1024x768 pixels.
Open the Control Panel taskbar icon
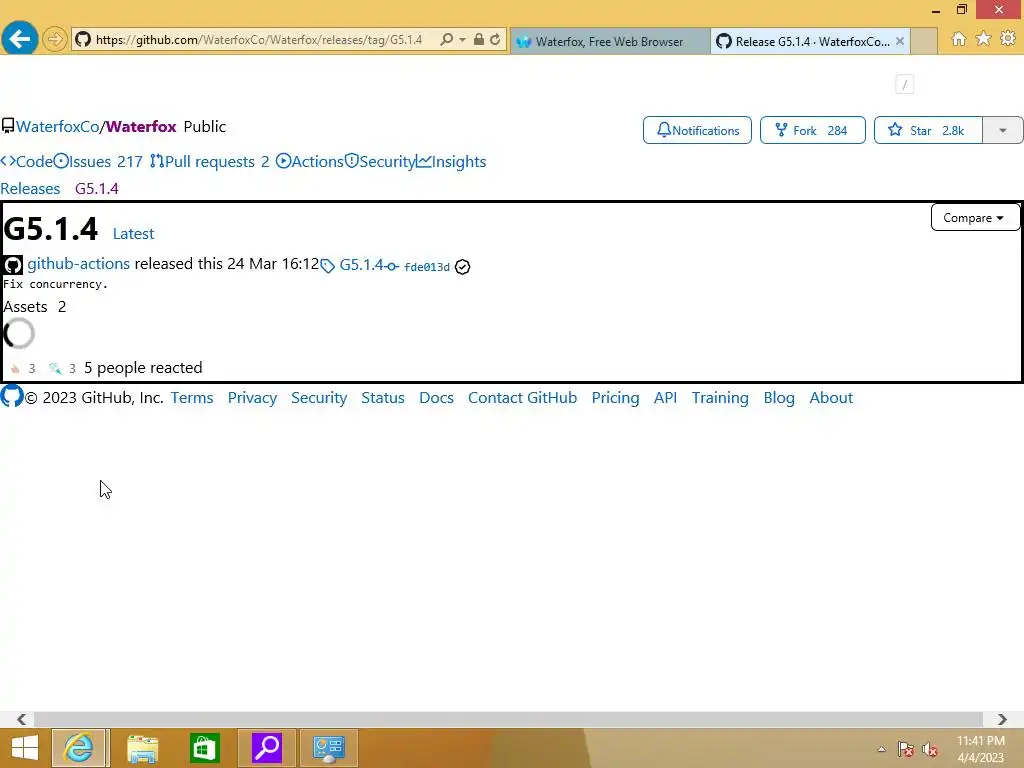328,748
